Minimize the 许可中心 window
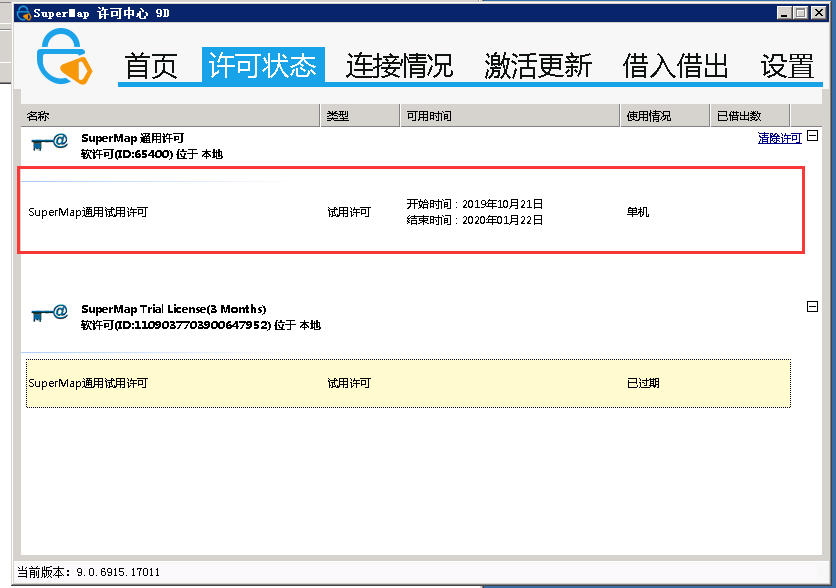Screen dimensions: 836x588 point(783,13)
